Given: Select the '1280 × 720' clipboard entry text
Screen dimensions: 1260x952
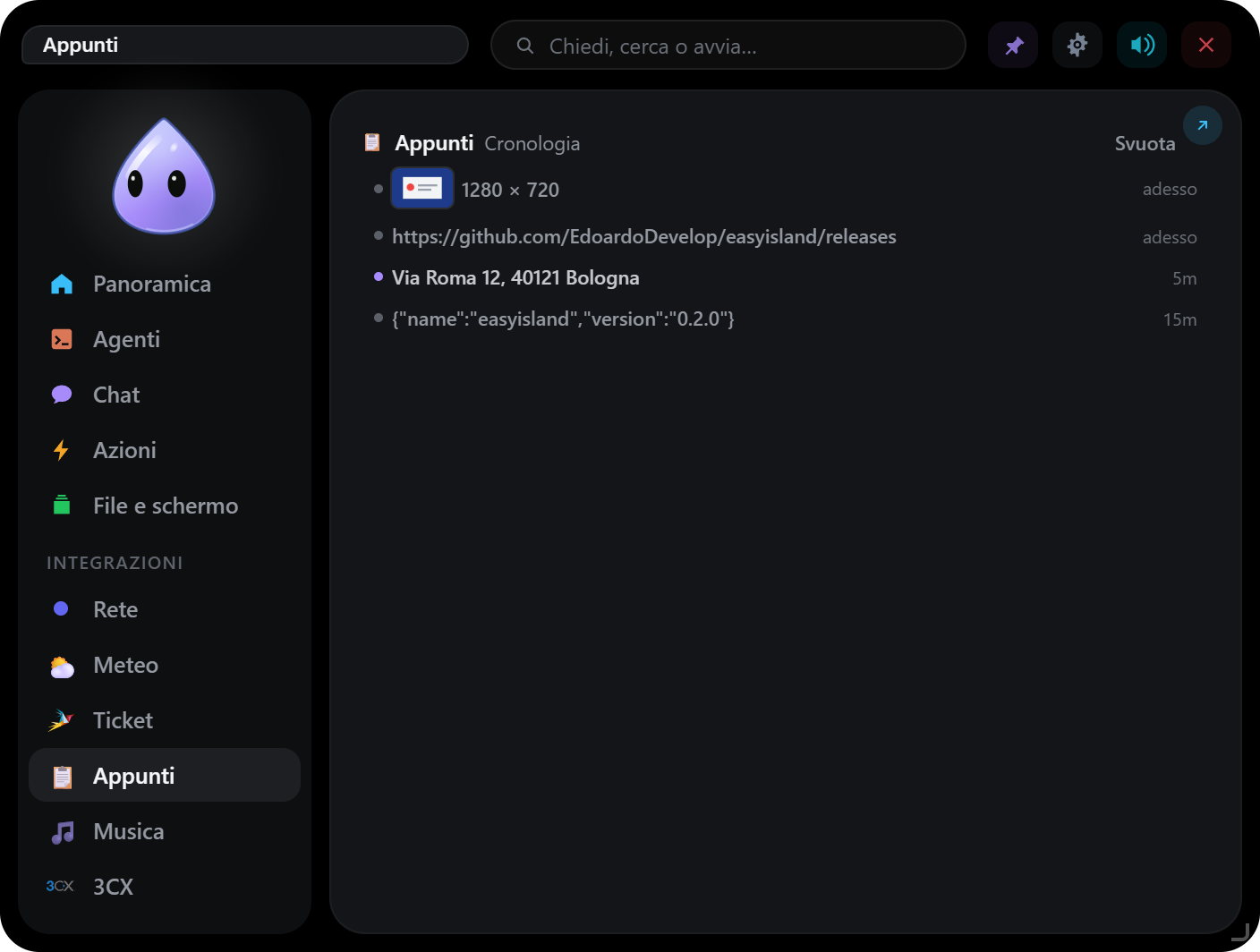Looking at the screenshot, I should [510, 190].
